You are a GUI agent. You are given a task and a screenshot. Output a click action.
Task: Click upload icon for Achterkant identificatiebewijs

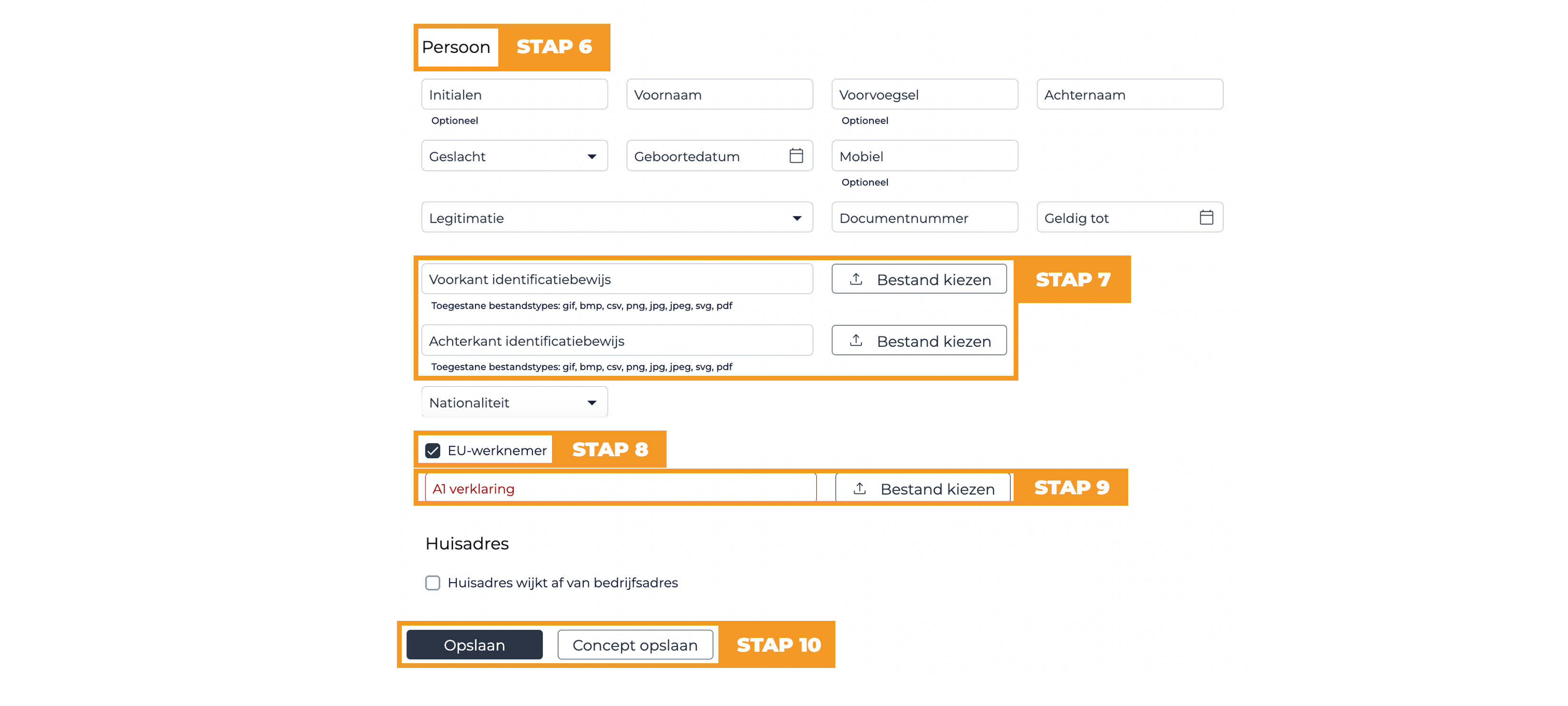pyautogui.click(x=856, y=341)
